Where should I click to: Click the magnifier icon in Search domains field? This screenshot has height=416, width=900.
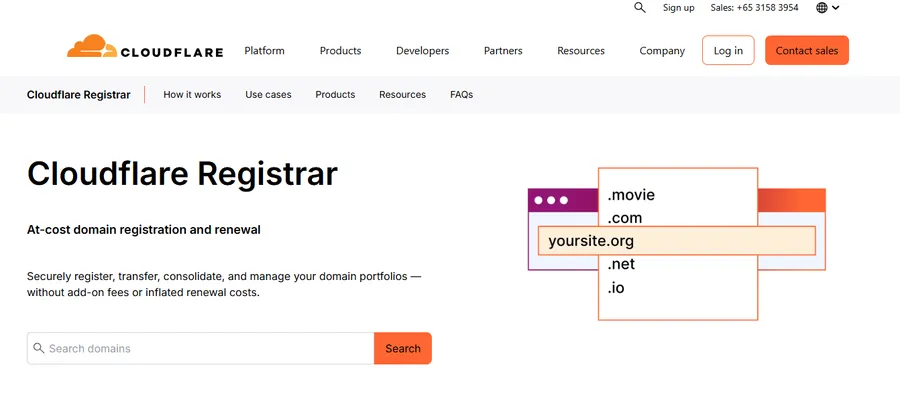38,348
